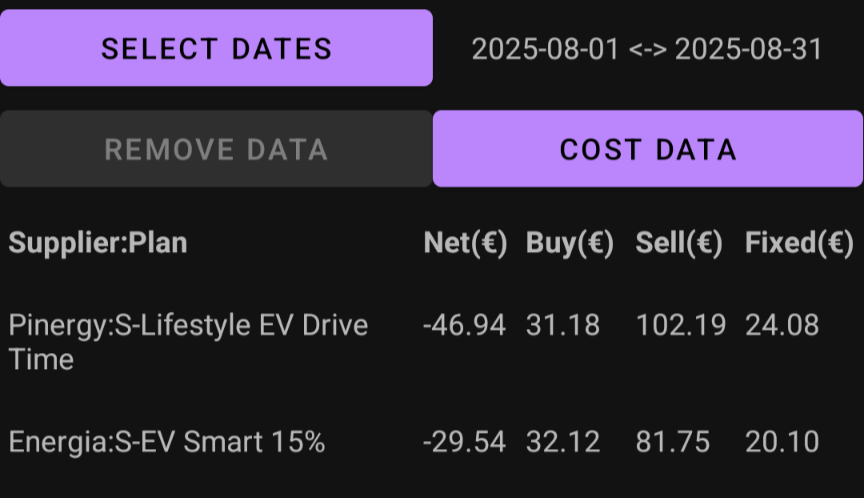This screenshot has width=864, height=498.
Task: Click the disabled Remove Data button
Action: coord(216,149)
